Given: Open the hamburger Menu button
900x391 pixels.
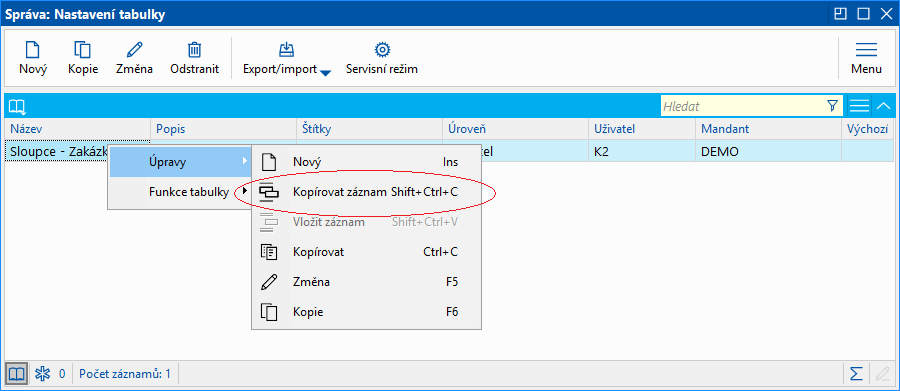Looking at the screenshot, I should (x=866, y=57).
